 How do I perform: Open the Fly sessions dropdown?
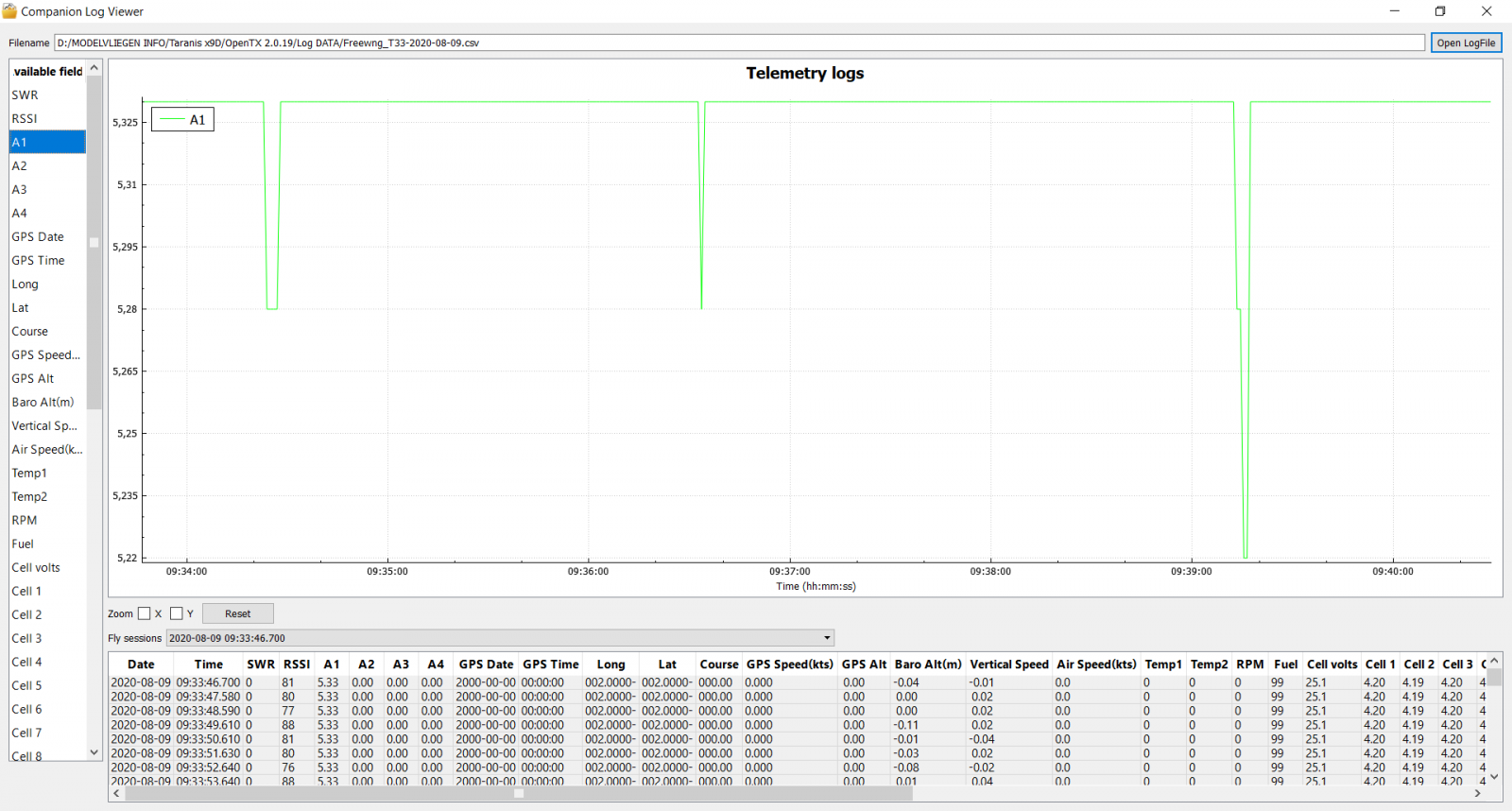coord(500,638)
